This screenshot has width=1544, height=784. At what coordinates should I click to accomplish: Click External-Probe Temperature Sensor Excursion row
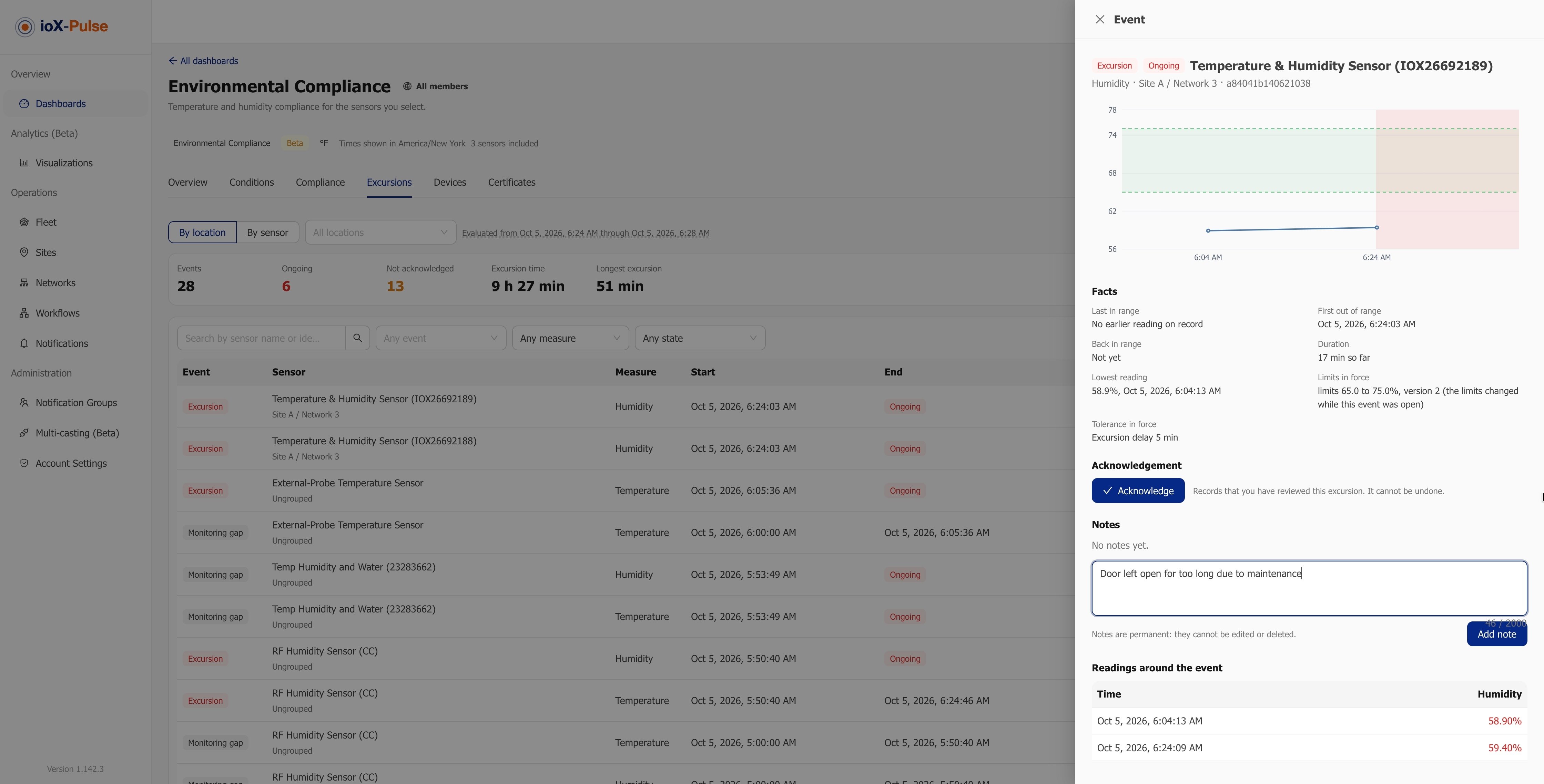626,490
